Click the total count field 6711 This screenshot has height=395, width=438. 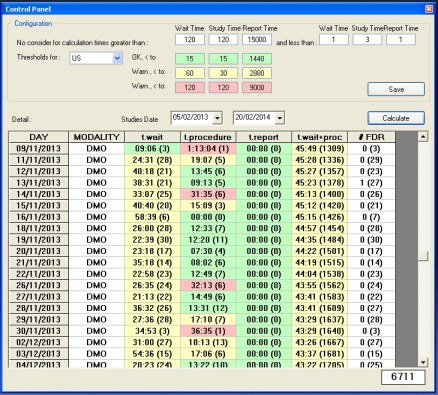tap(403, 377)
